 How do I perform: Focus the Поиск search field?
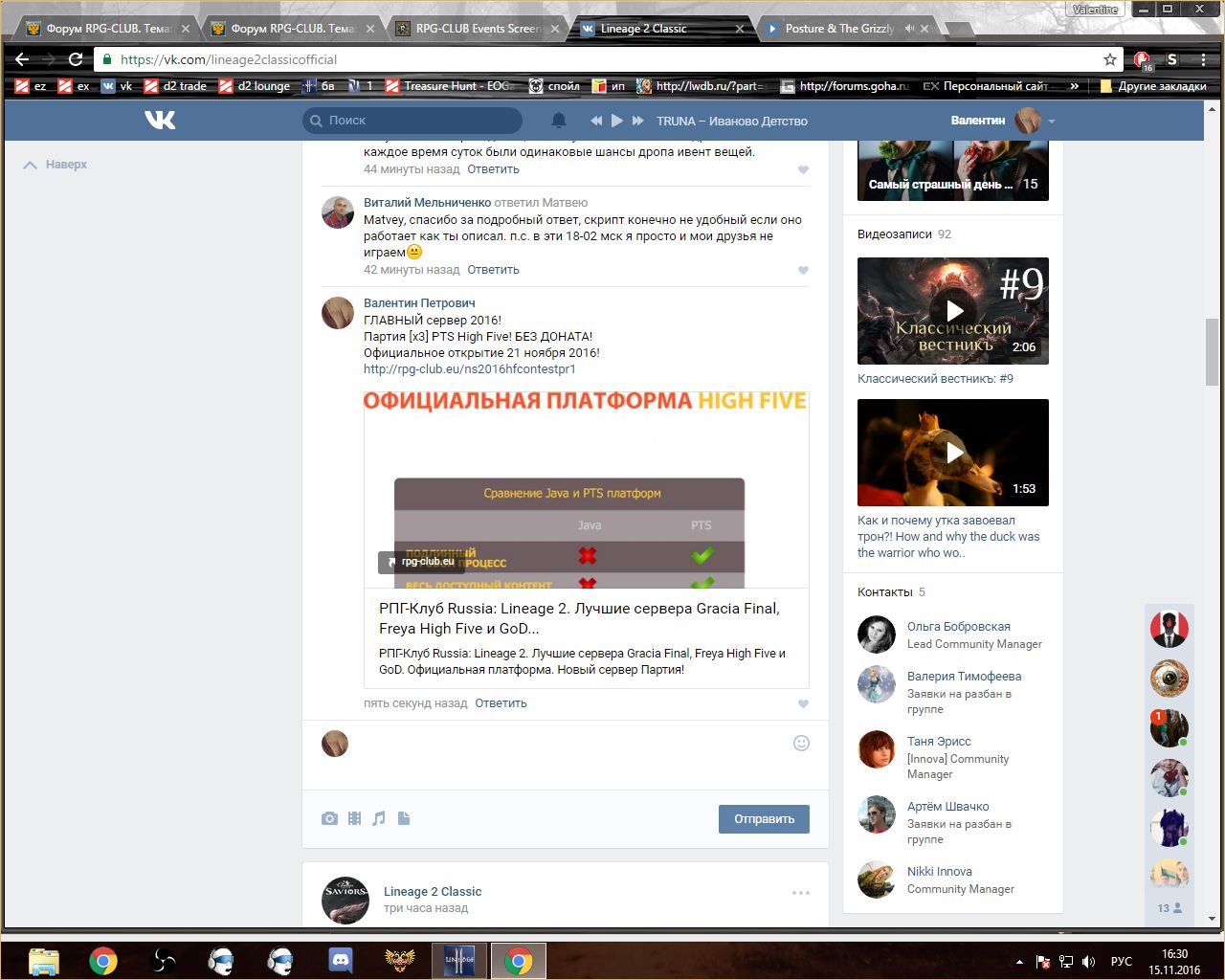pyautogui.click(x=412, y=121)
